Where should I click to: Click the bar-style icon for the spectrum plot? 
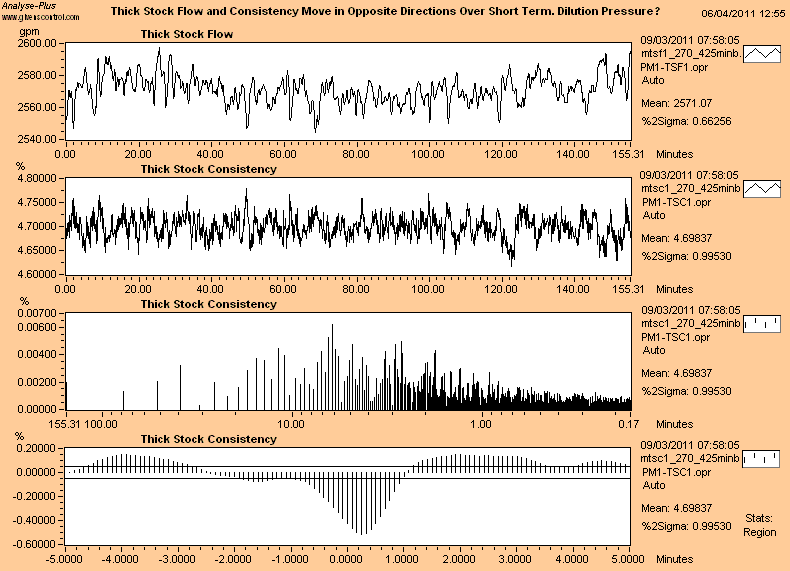(763, 323)
